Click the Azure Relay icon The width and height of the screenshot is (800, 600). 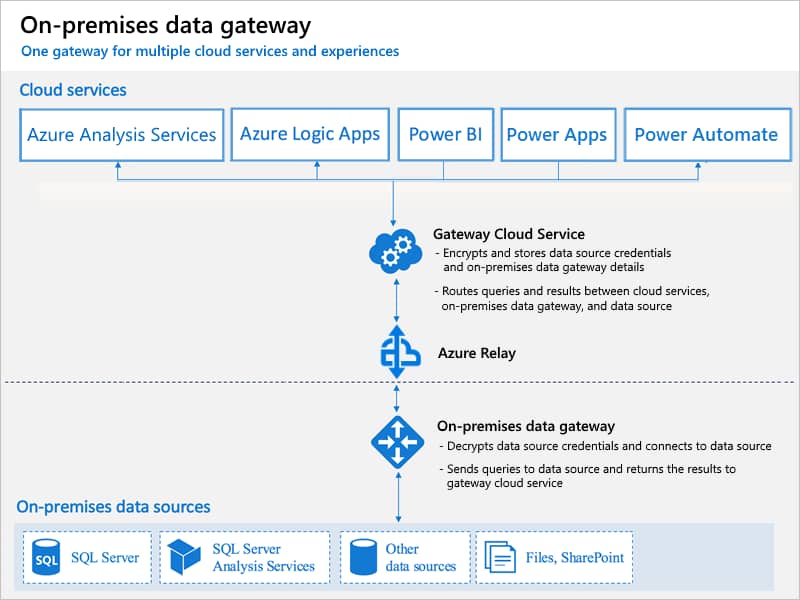click(400, 352)
